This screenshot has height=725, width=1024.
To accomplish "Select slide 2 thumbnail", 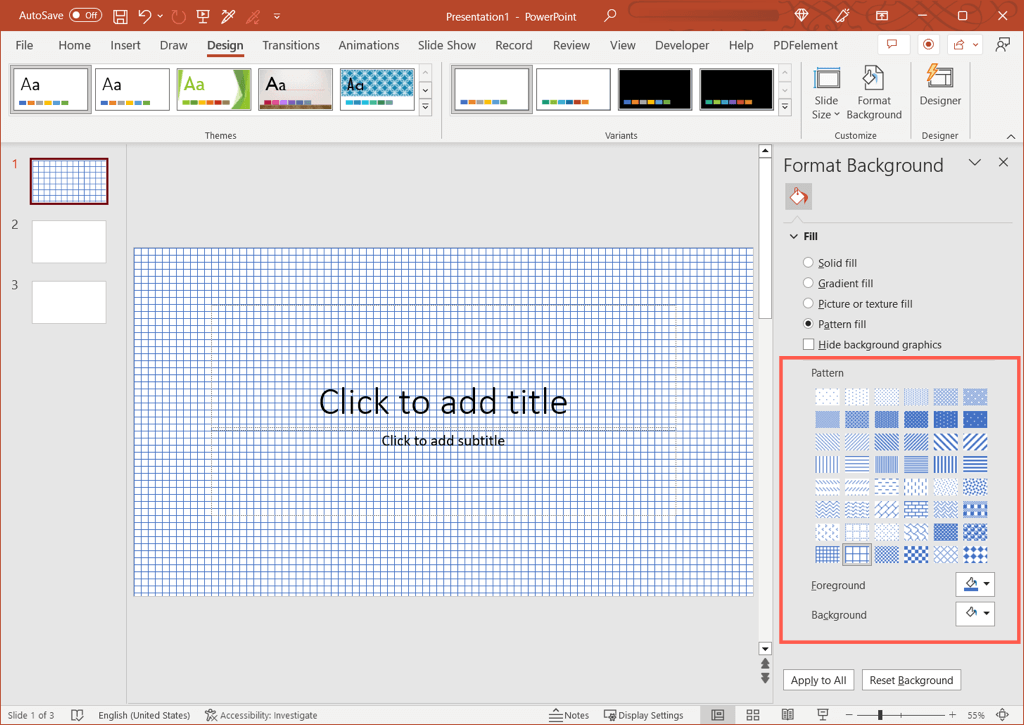I will pos(69,242).
